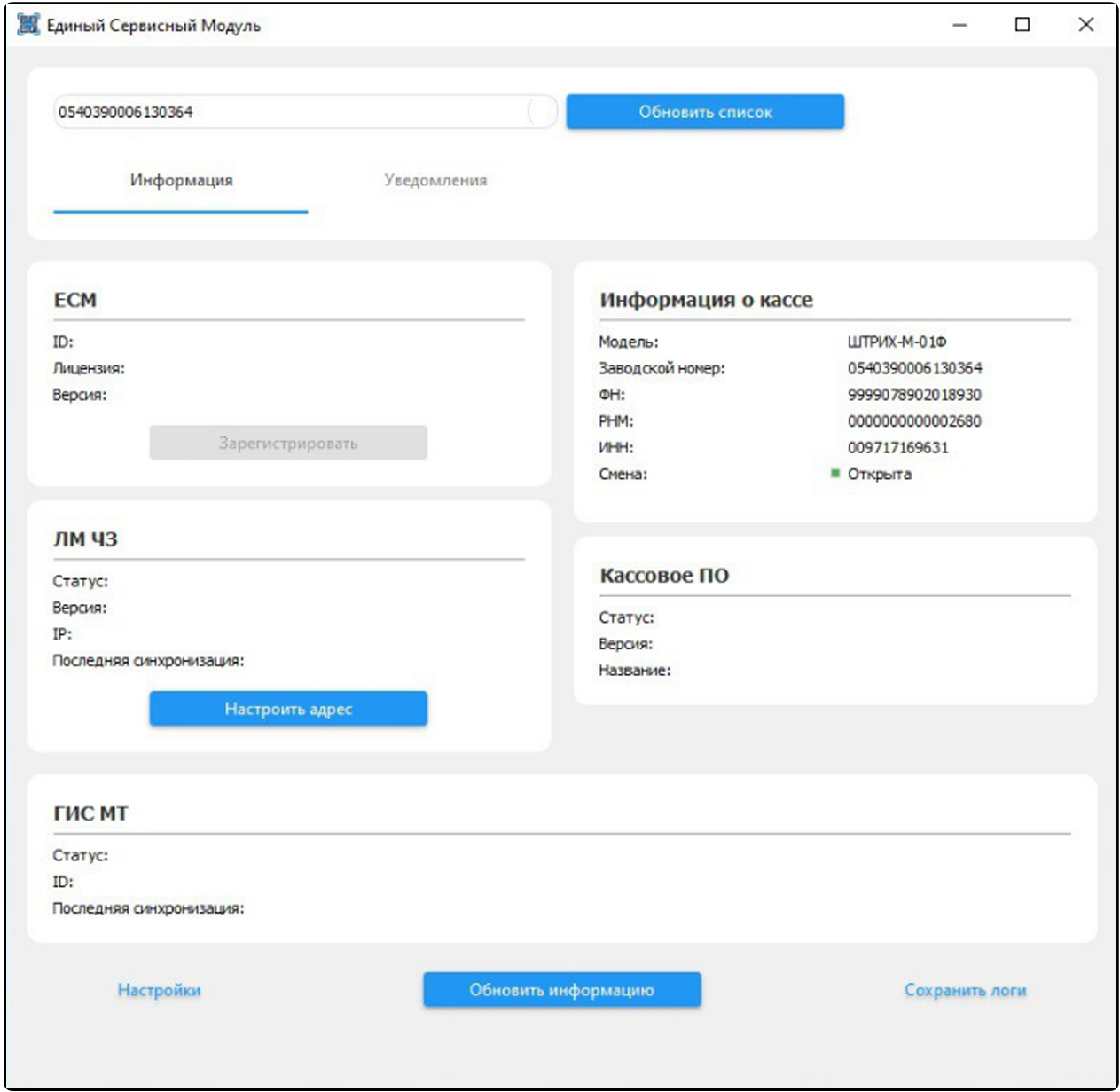Open the Настройки link
Viewport: 1120px width, 1092px height.
pyautogui.click(x=160, y=990)
